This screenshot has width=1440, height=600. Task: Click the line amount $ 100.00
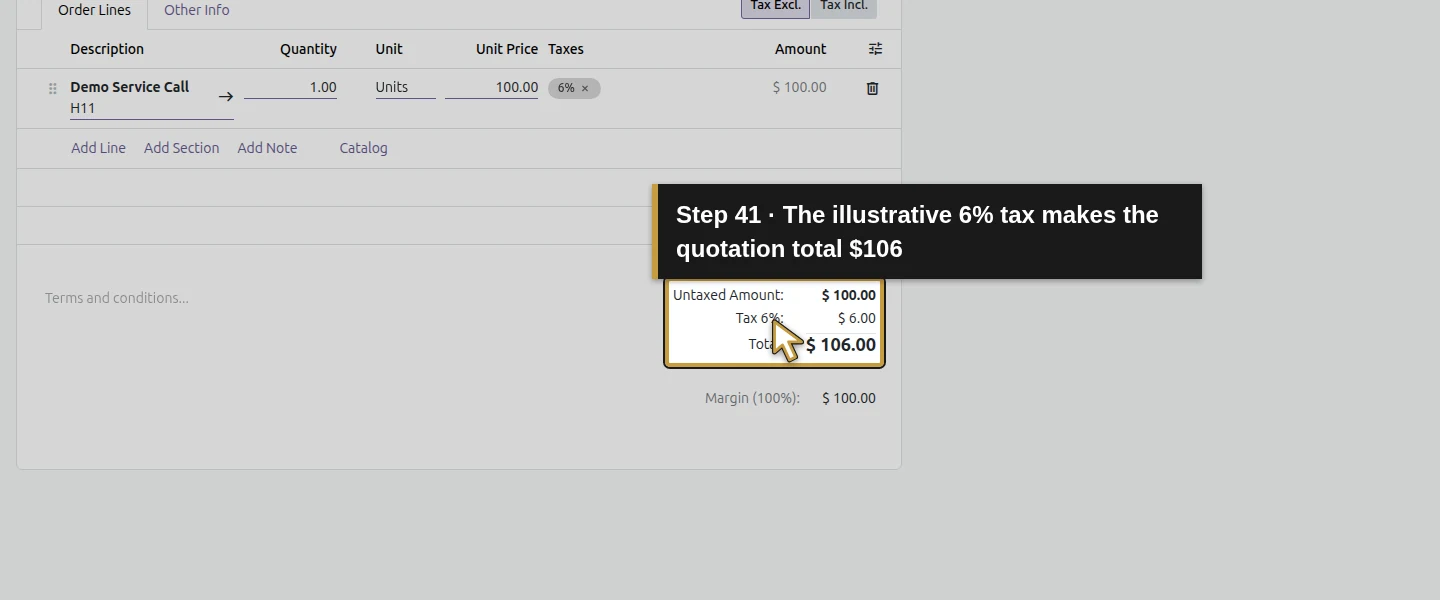click(x=799, y=88)
